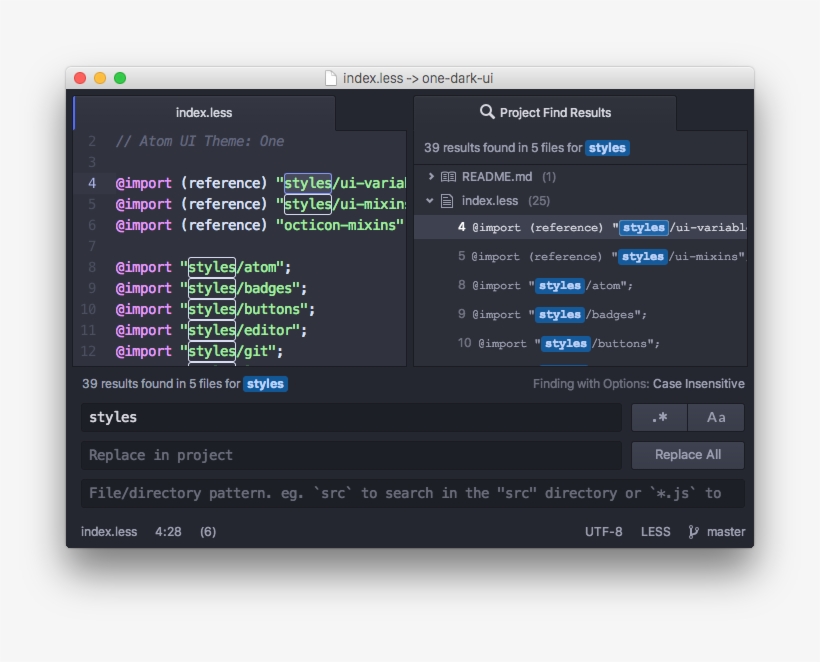The image size is (820, 662).
Task: Click the master git branch label
Action: coord(726,532)
